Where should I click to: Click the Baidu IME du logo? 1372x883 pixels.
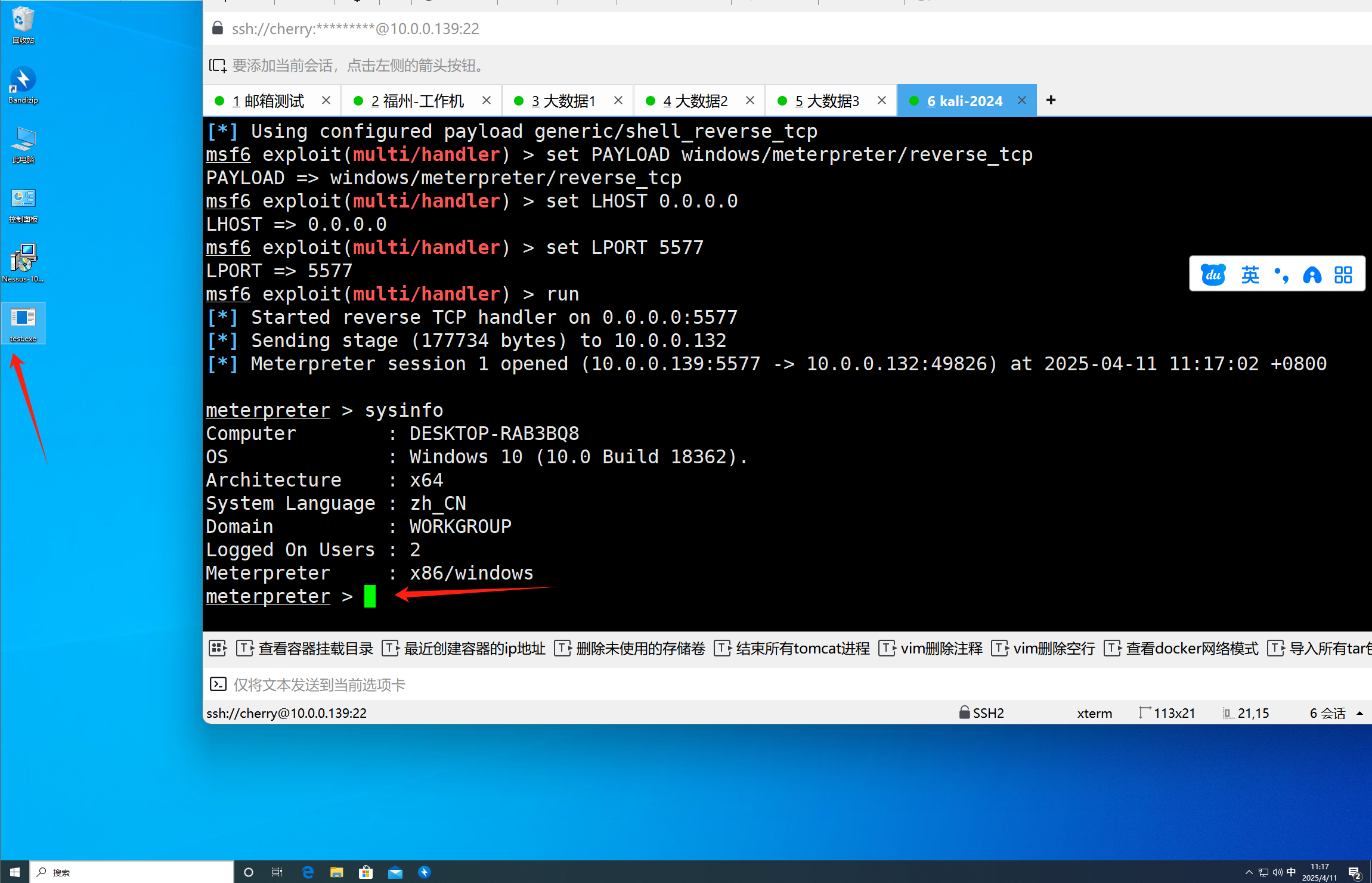pos(1213,274)
